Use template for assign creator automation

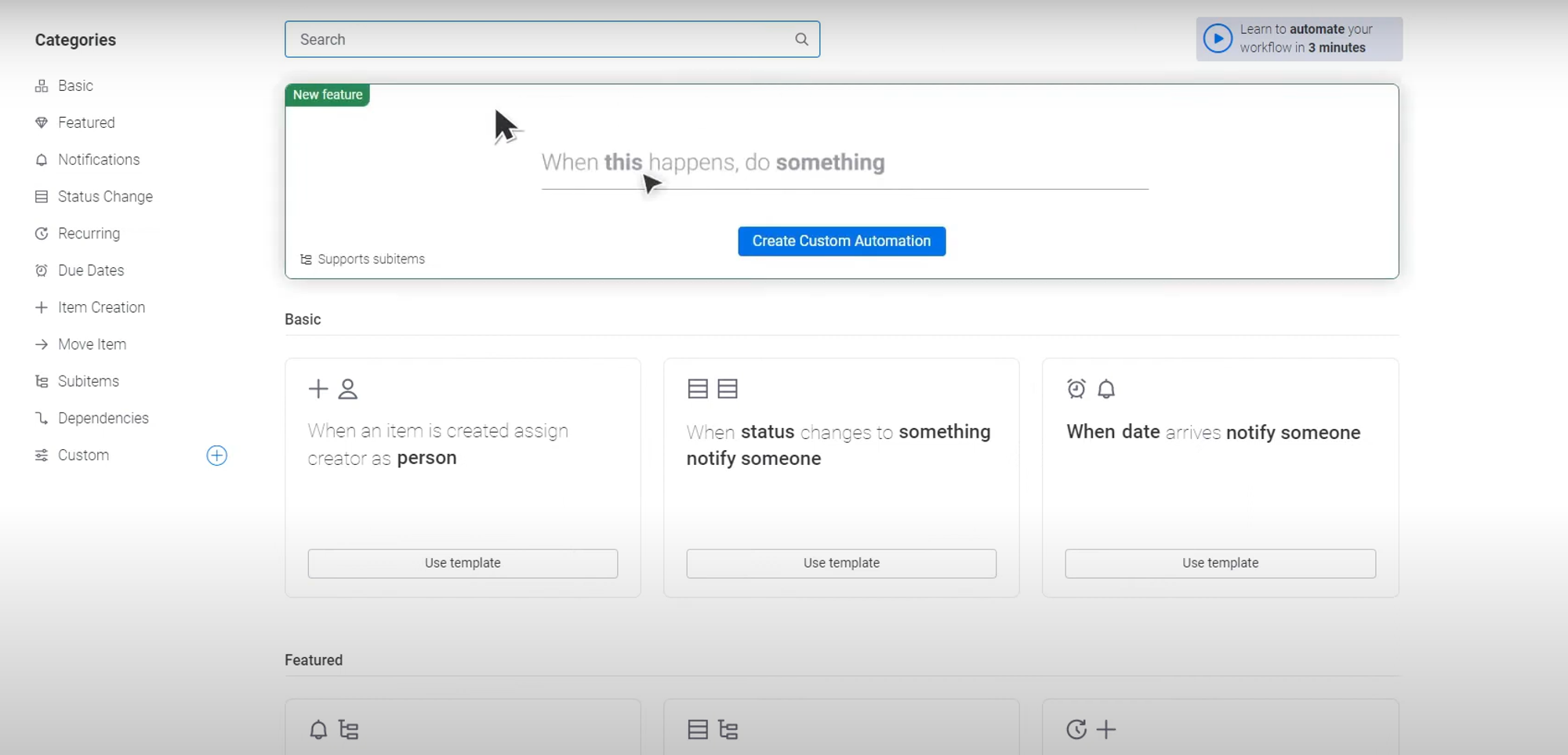click(463, 564)
